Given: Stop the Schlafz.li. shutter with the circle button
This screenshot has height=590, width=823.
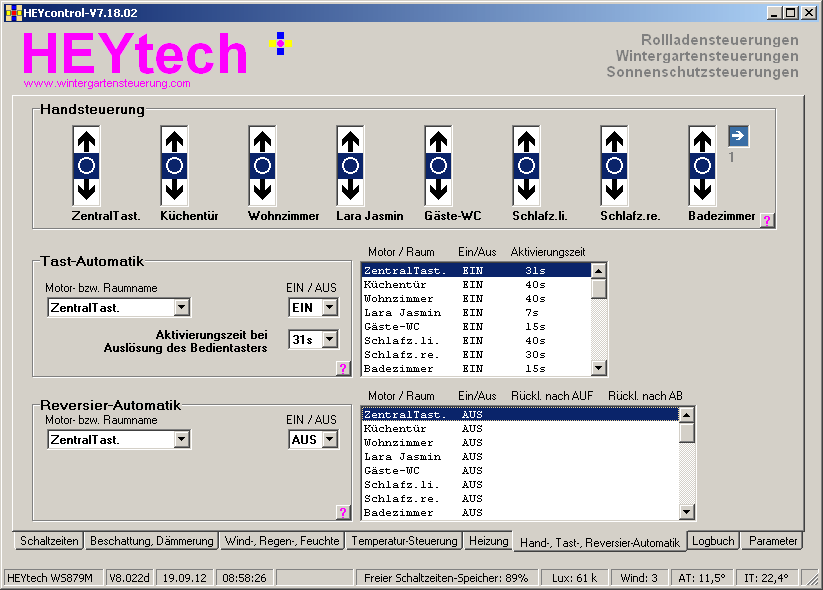Looking at the screenshot, I should (526, 166).
